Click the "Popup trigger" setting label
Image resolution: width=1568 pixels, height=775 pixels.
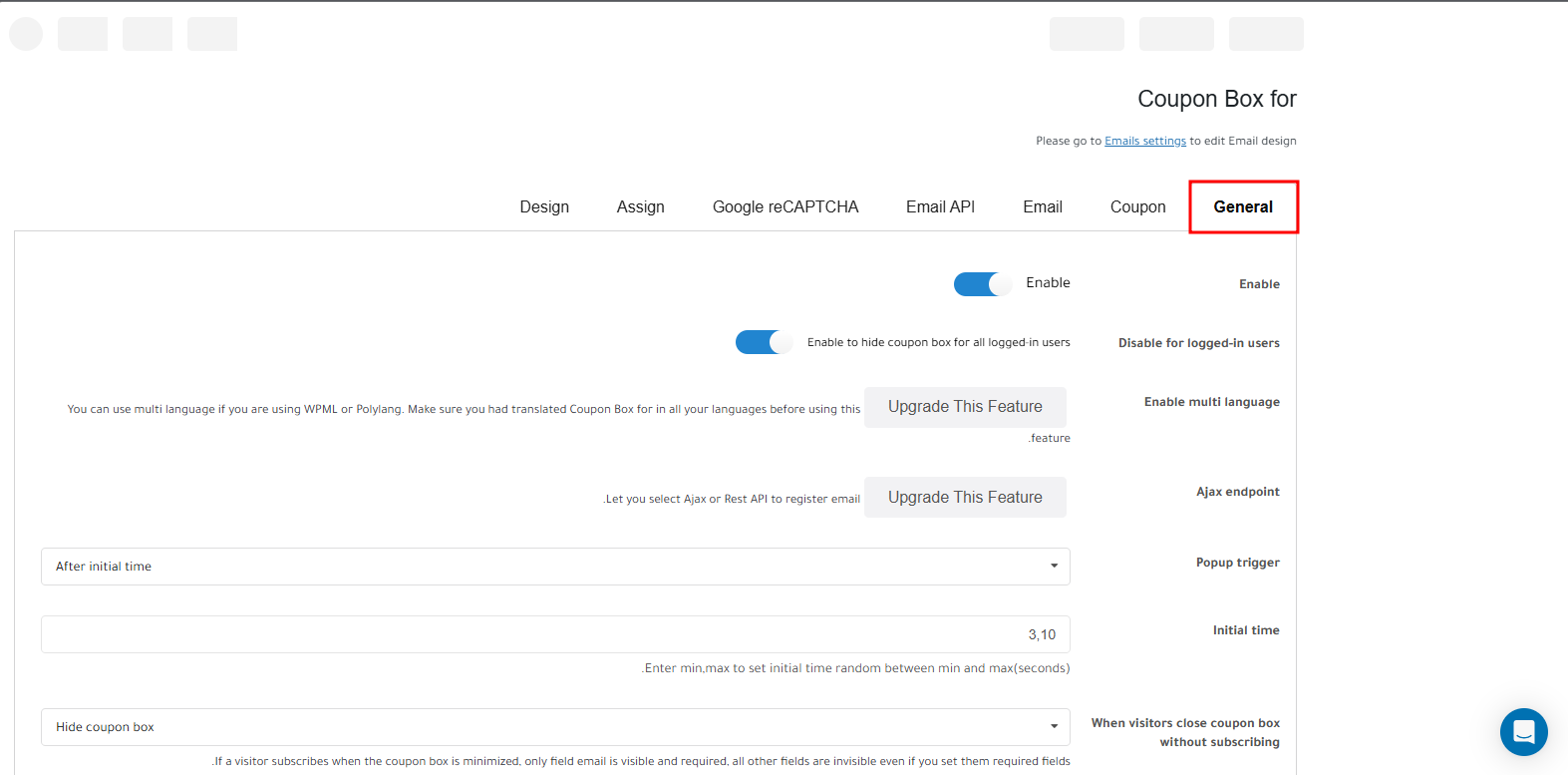click(1237, 563)
